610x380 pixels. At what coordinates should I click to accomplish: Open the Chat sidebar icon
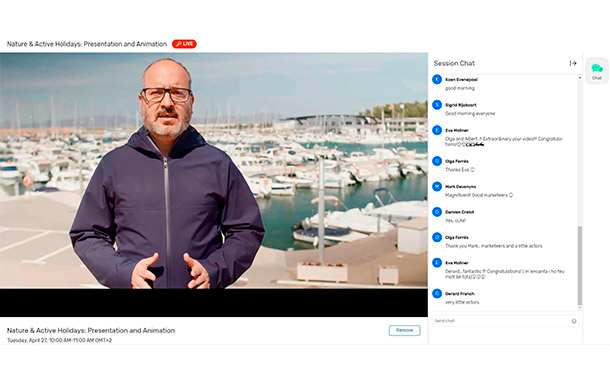point(597,71)
